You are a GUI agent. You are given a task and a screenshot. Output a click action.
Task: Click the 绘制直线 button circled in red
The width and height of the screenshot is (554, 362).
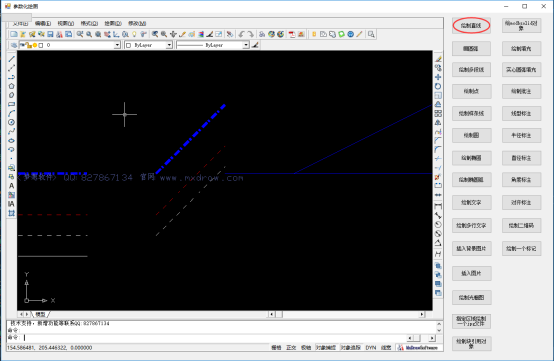click(471, 25)
